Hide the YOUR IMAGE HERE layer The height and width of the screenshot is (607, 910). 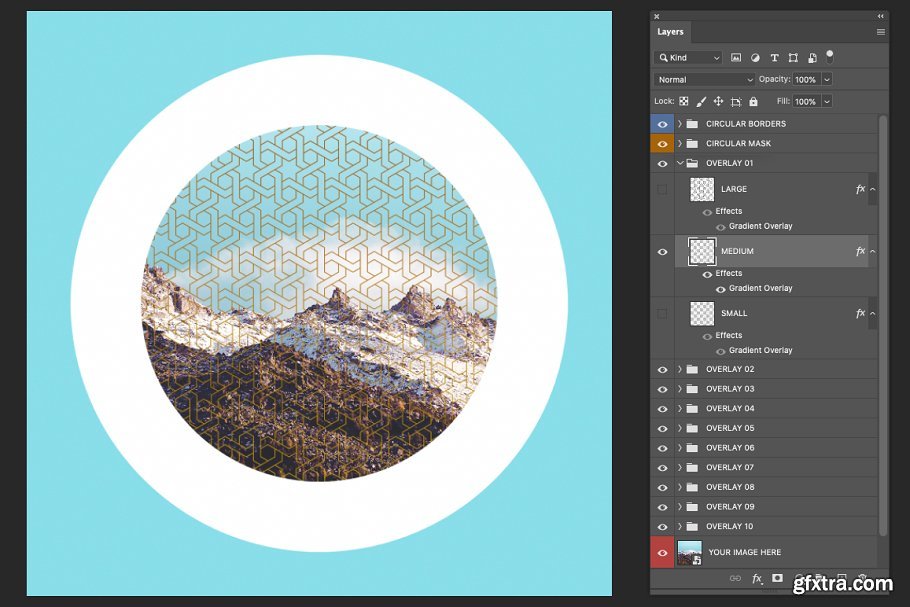click(x=662, y=552)
